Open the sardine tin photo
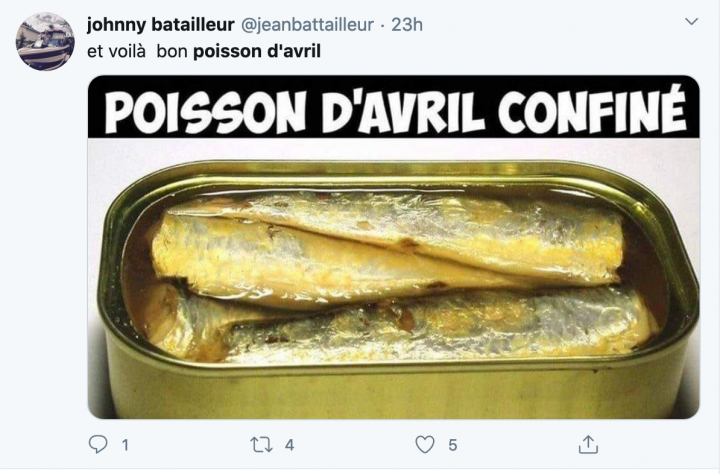This screenshot has width=720, height=474. [394, 247]
